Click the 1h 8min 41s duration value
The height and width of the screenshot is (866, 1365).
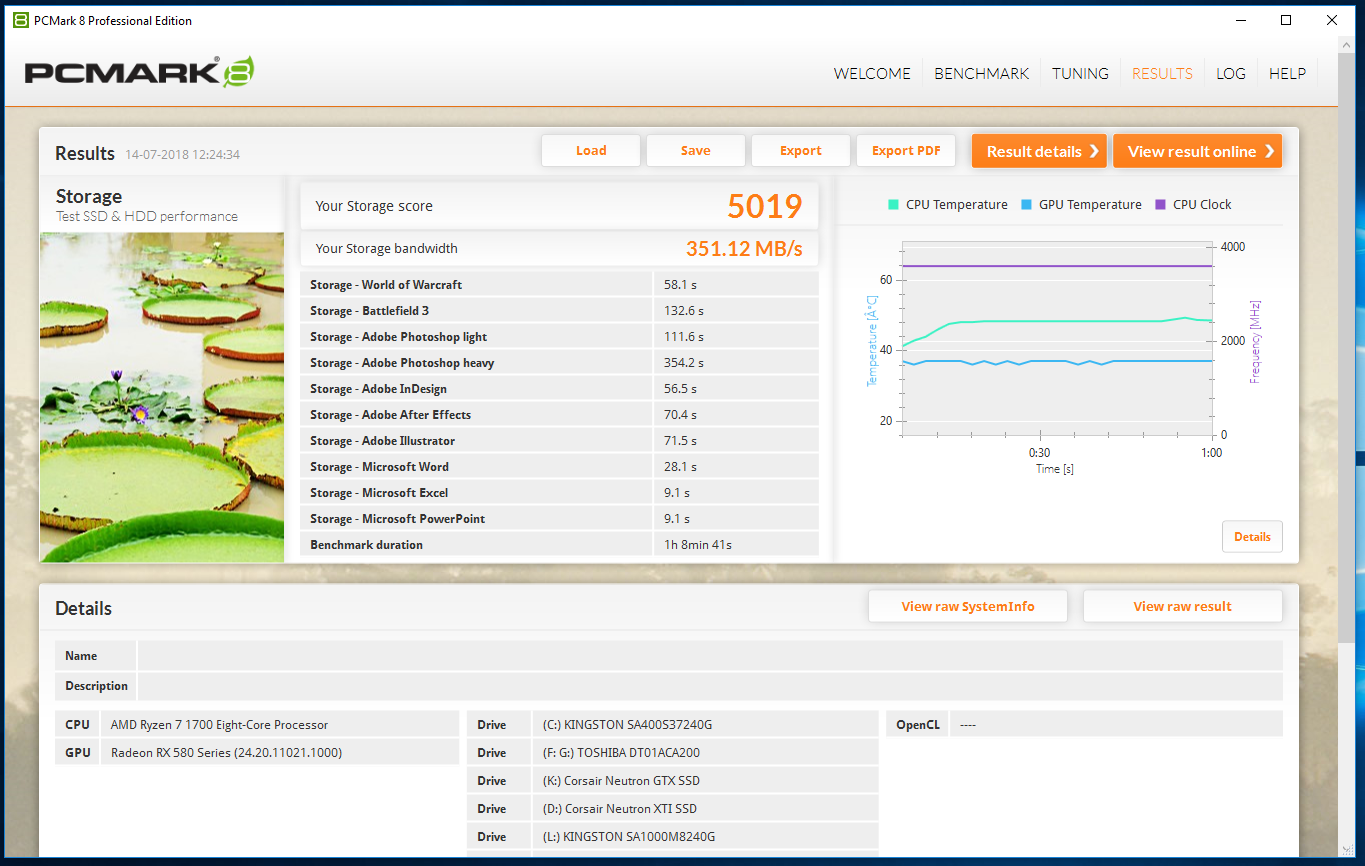[698, 545]
